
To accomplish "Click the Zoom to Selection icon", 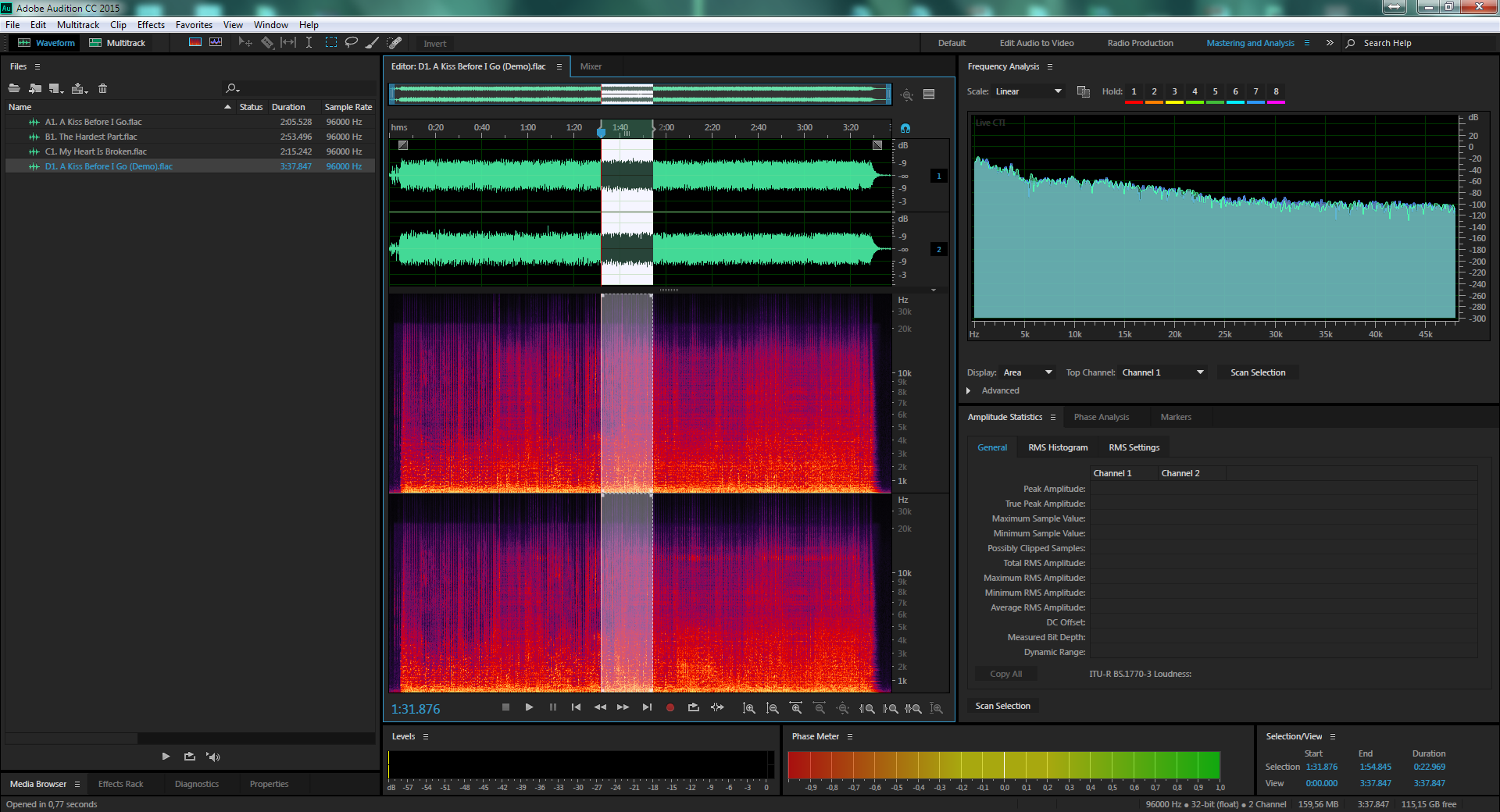I will [x=913, y=708].
